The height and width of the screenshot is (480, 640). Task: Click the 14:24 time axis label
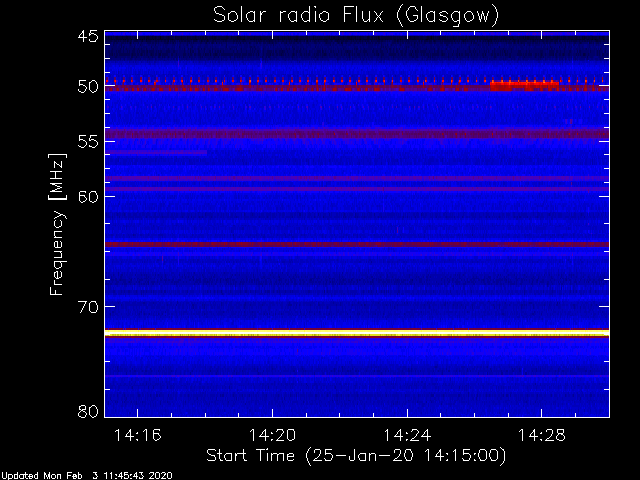pos(407,435)
